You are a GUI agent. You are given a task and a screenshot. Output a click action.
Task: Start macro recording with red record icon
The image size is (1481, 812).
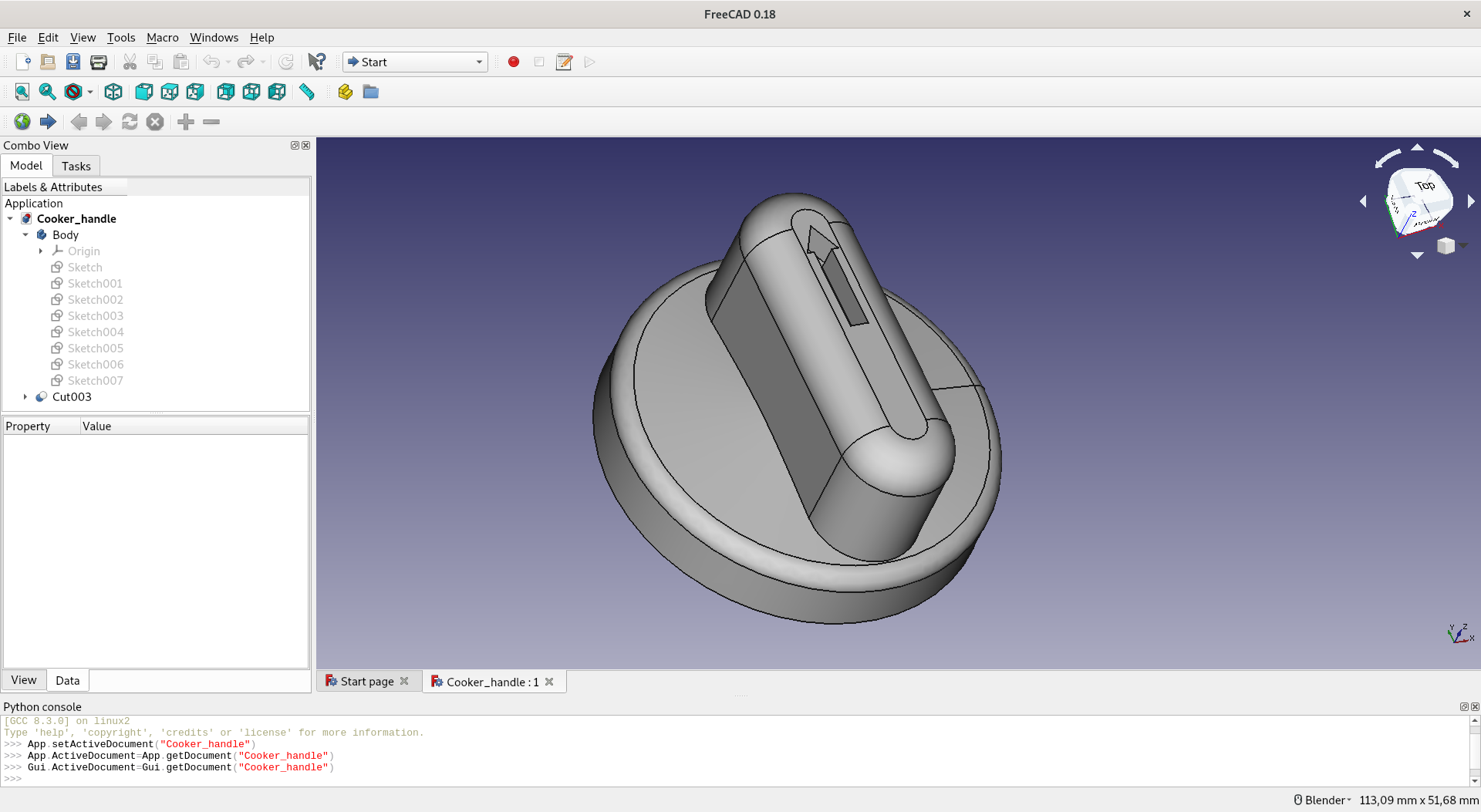[x=514, y=62]
